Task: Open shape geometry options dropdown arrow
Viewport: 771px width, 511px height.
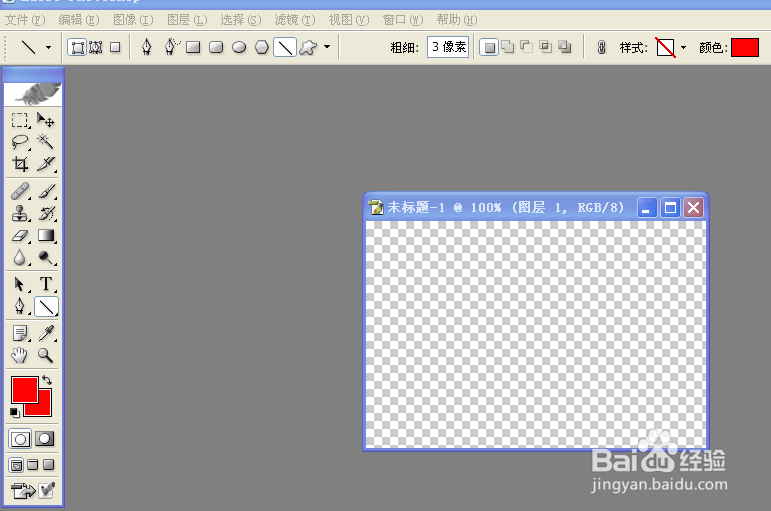Action: point(327,47)
